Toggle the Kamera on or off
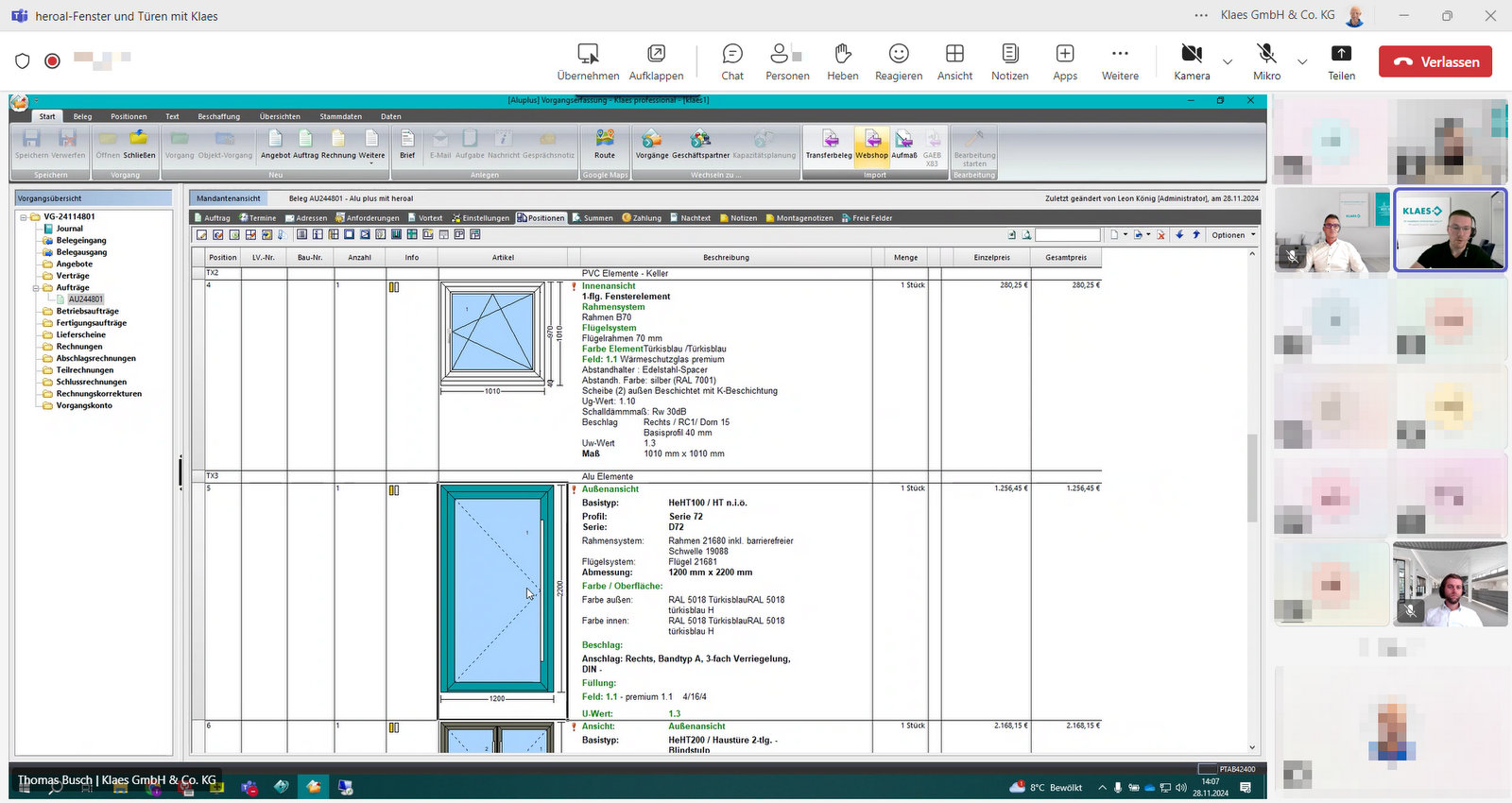This screenshot has width=1512, height=803. (1192, 62)
